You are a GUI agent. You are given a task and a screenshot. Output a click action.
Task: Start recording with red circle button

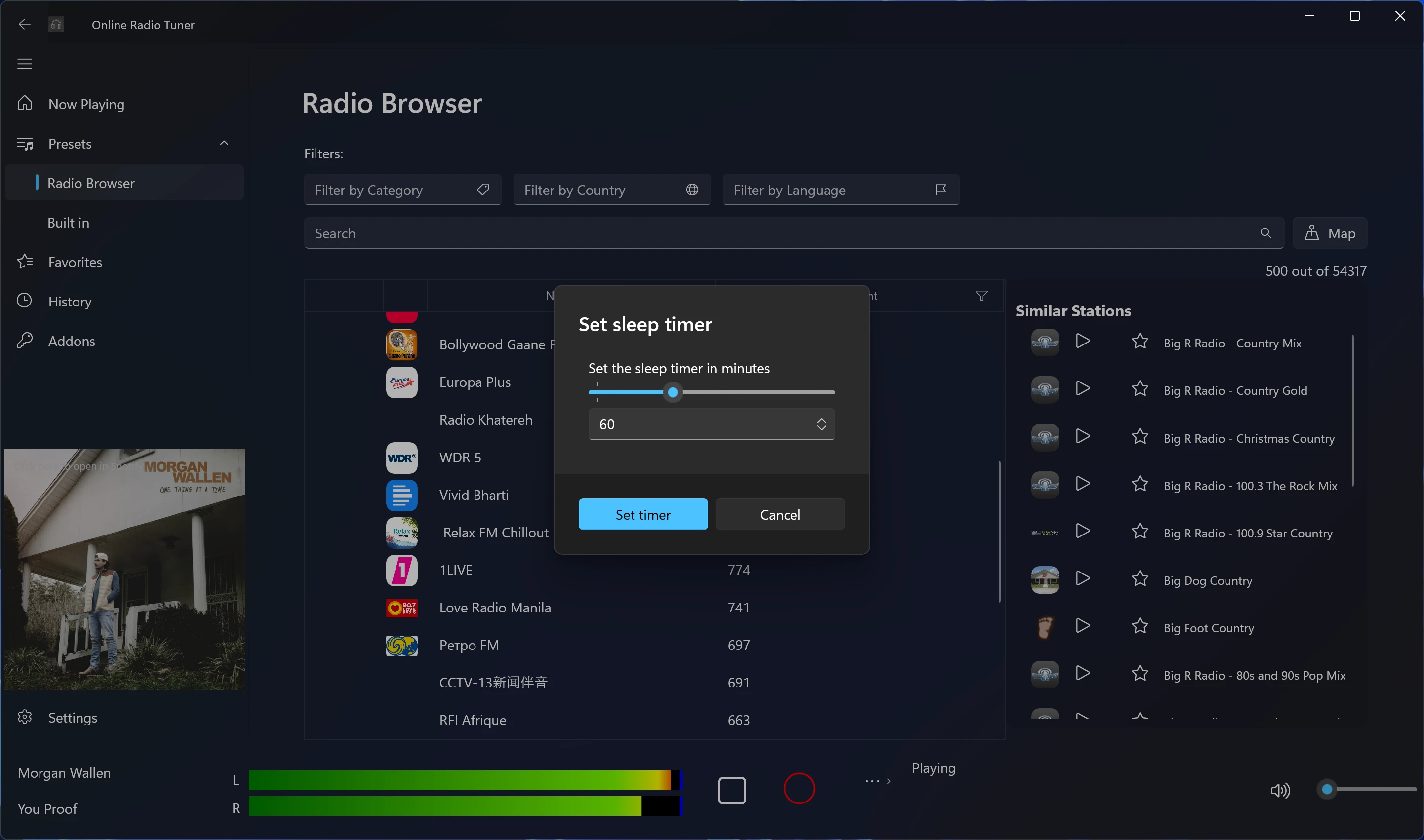tap(799, 789)
